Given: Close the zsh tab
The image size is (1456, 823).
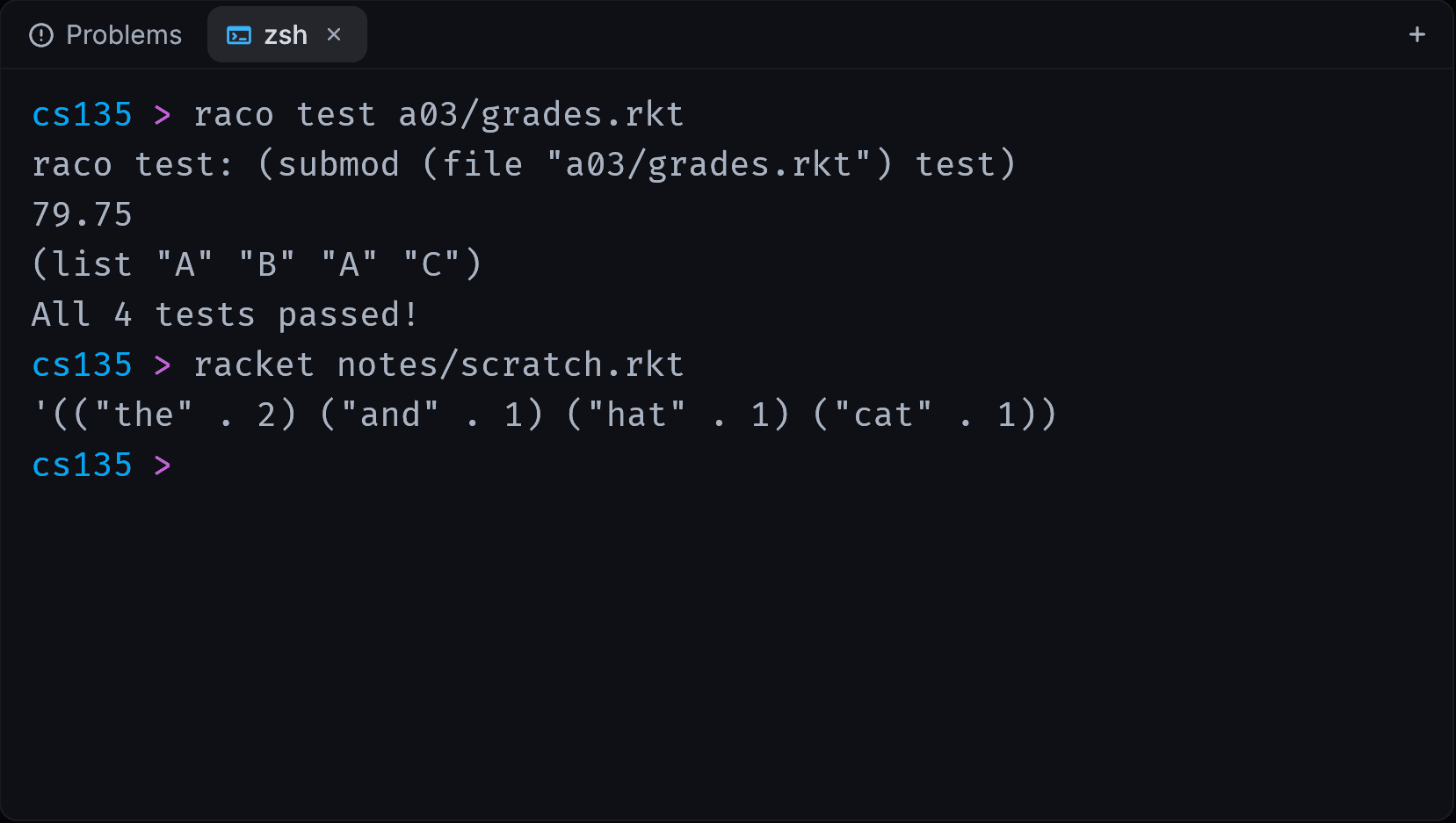Looking at the screenshot, I should [x=334, y=34].
